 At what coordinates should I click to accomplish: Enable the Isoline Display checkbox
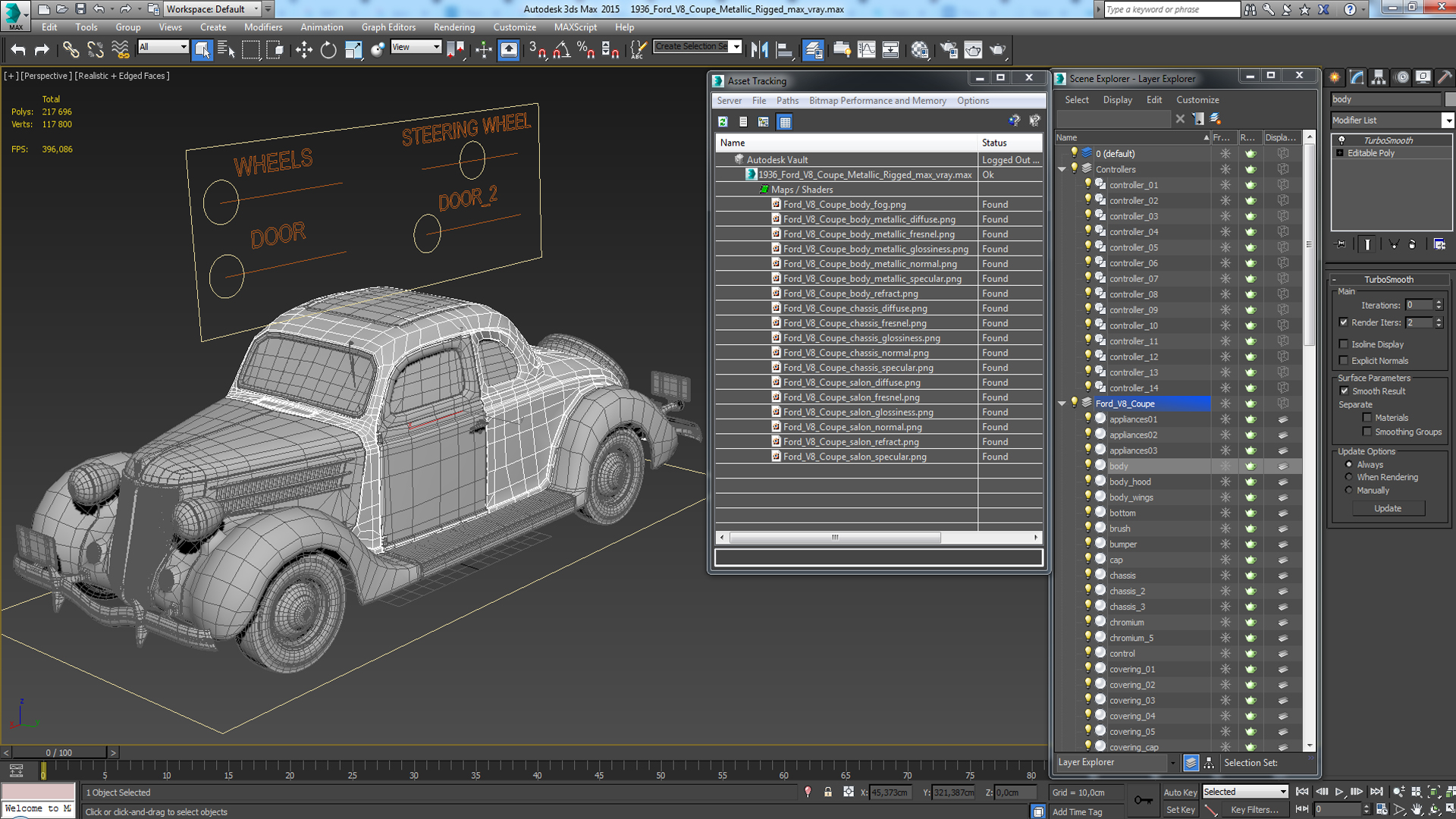click(1344, 344)
